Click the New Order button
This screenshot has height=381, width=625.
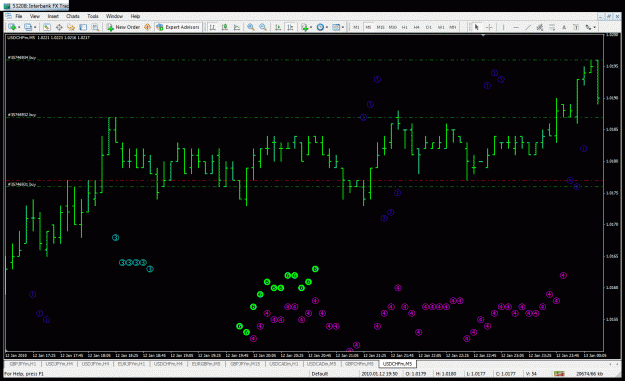point(123,27)
